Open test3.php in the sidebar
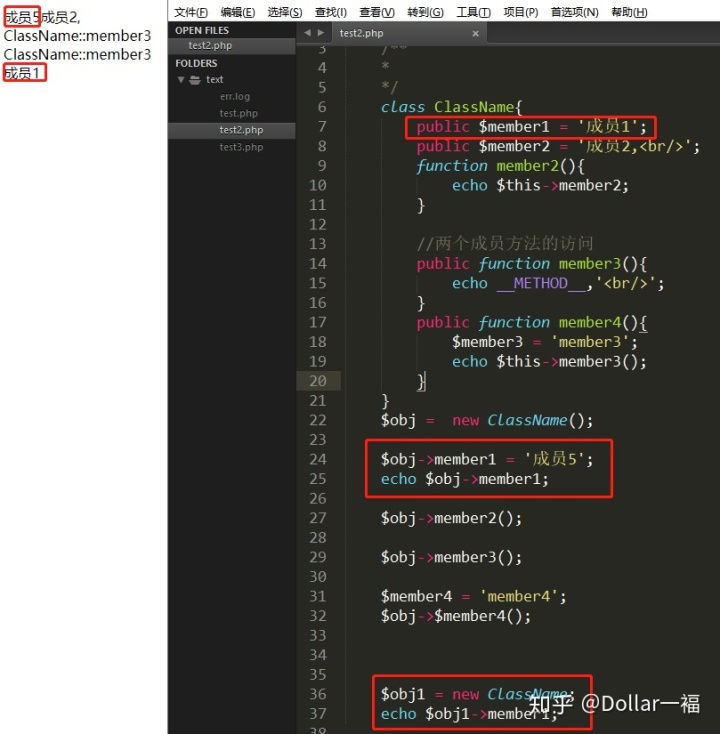 (242, 147)
